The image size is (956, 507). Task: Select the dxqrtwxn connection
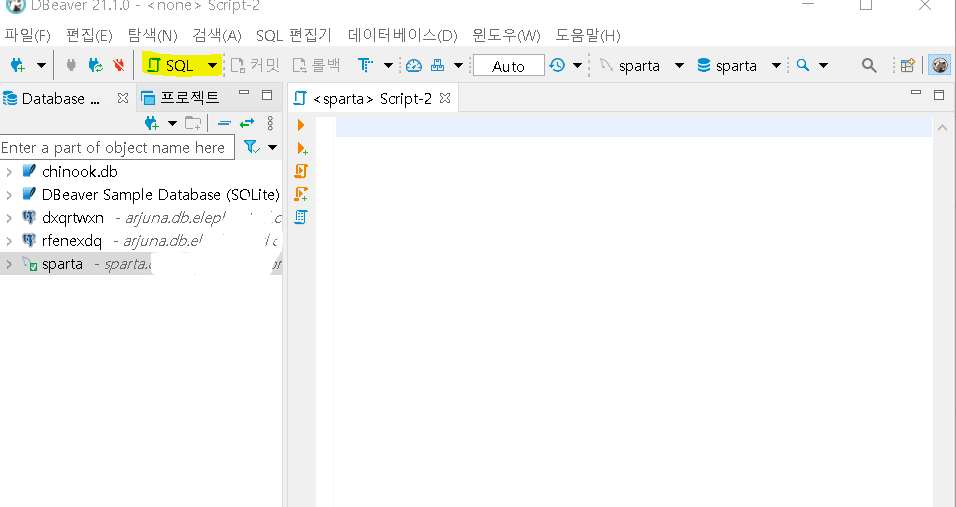tap(73, 218)
